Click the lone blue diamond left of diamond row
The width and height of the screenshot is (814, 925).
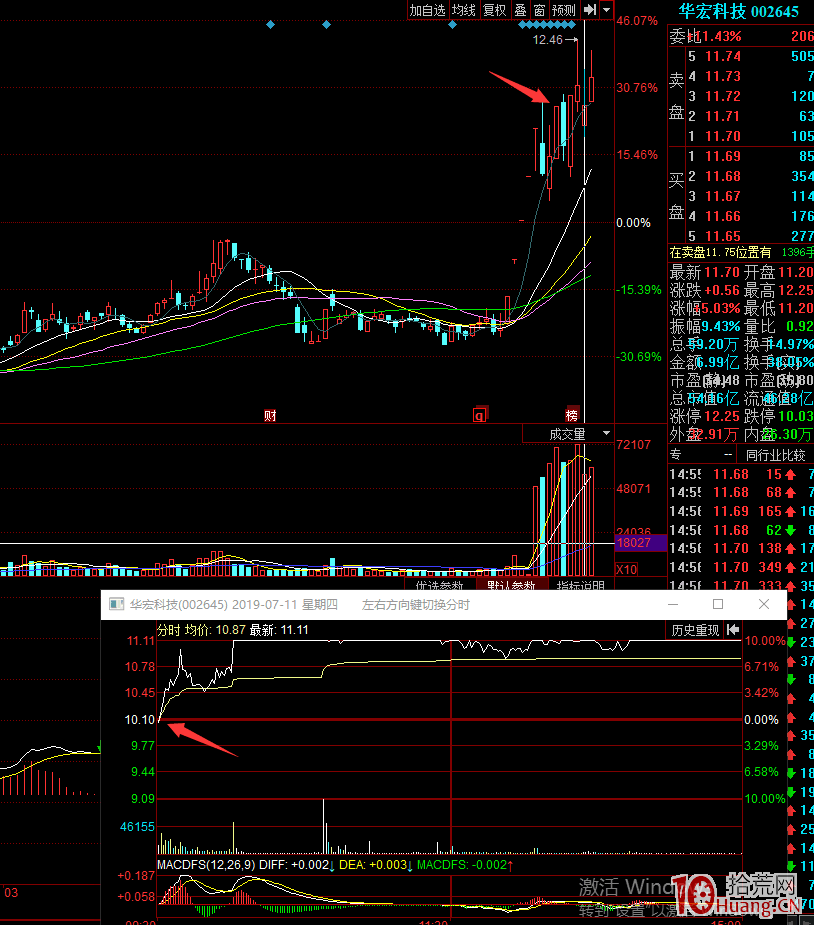[452, 24]
